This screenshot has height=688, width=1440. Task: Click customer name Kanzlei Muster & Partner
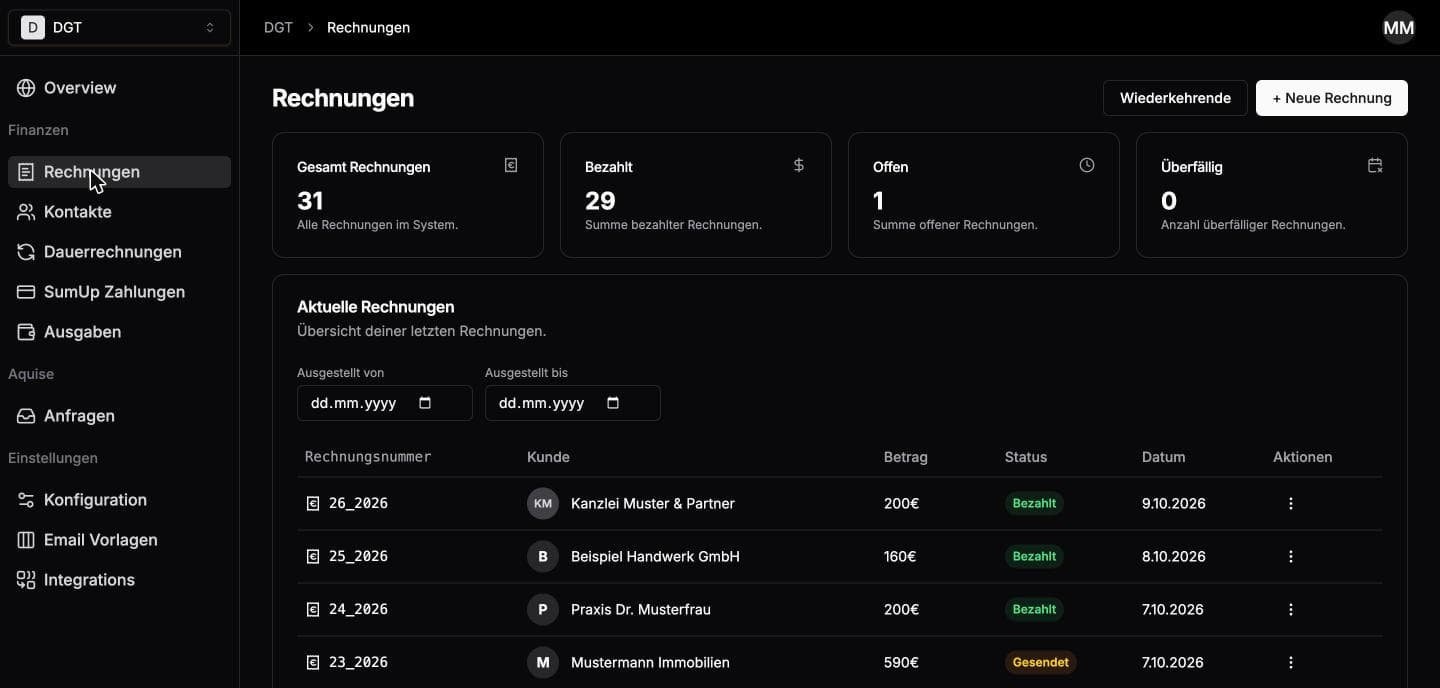[x=653, y=503]
